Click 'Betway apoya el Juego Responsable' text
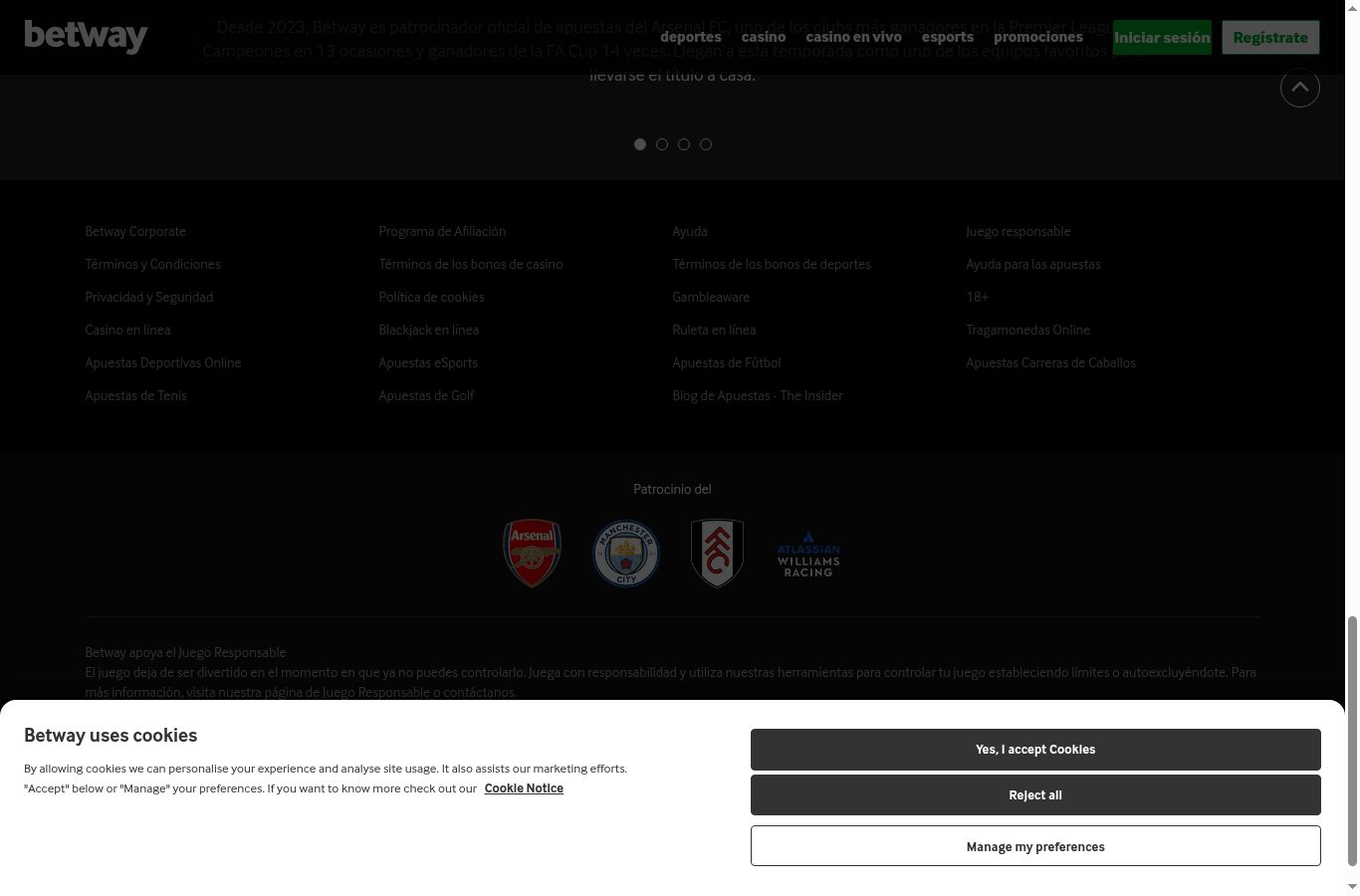 (185, 652)
